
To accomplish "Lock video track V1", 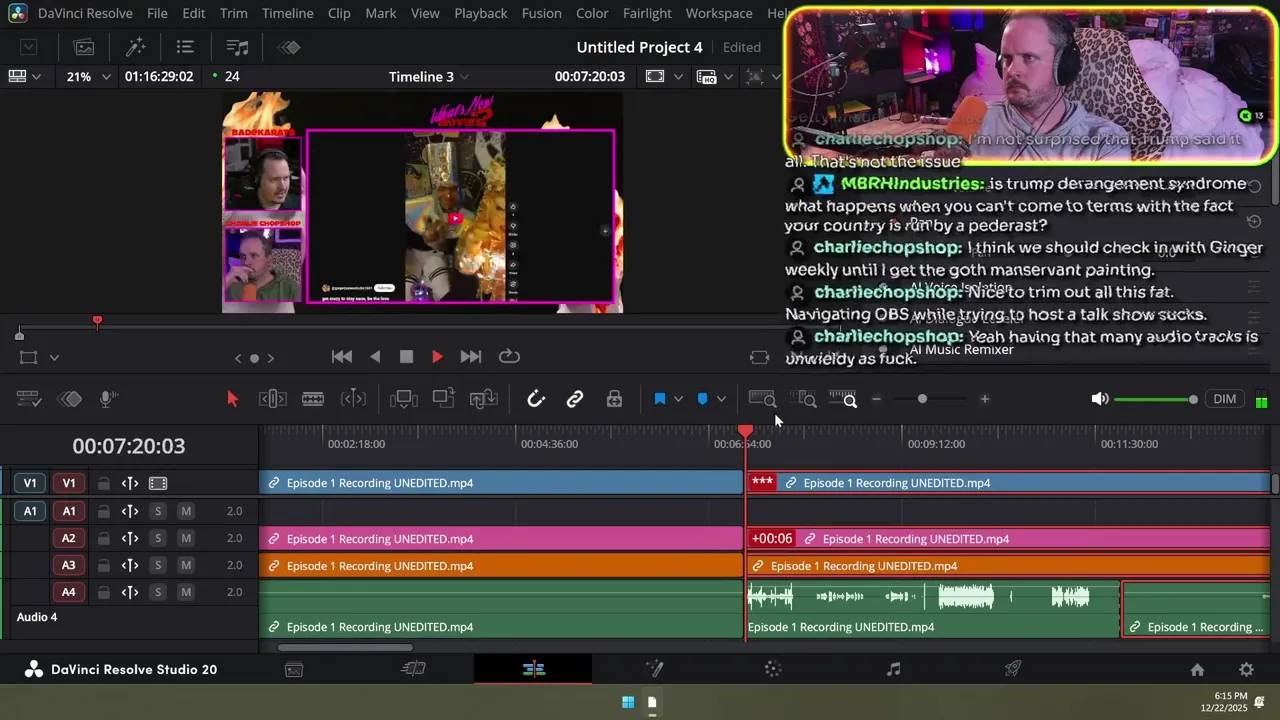I will click(102, 483).
